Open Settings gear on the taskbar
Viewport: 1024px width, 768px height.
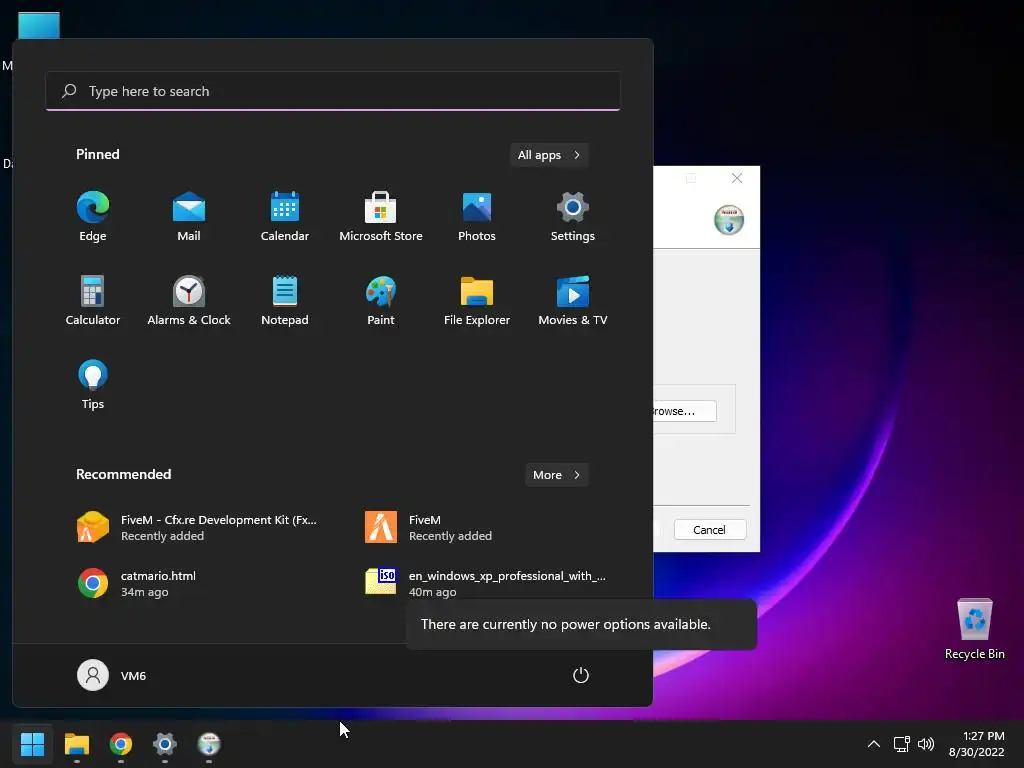coord(165,743)
